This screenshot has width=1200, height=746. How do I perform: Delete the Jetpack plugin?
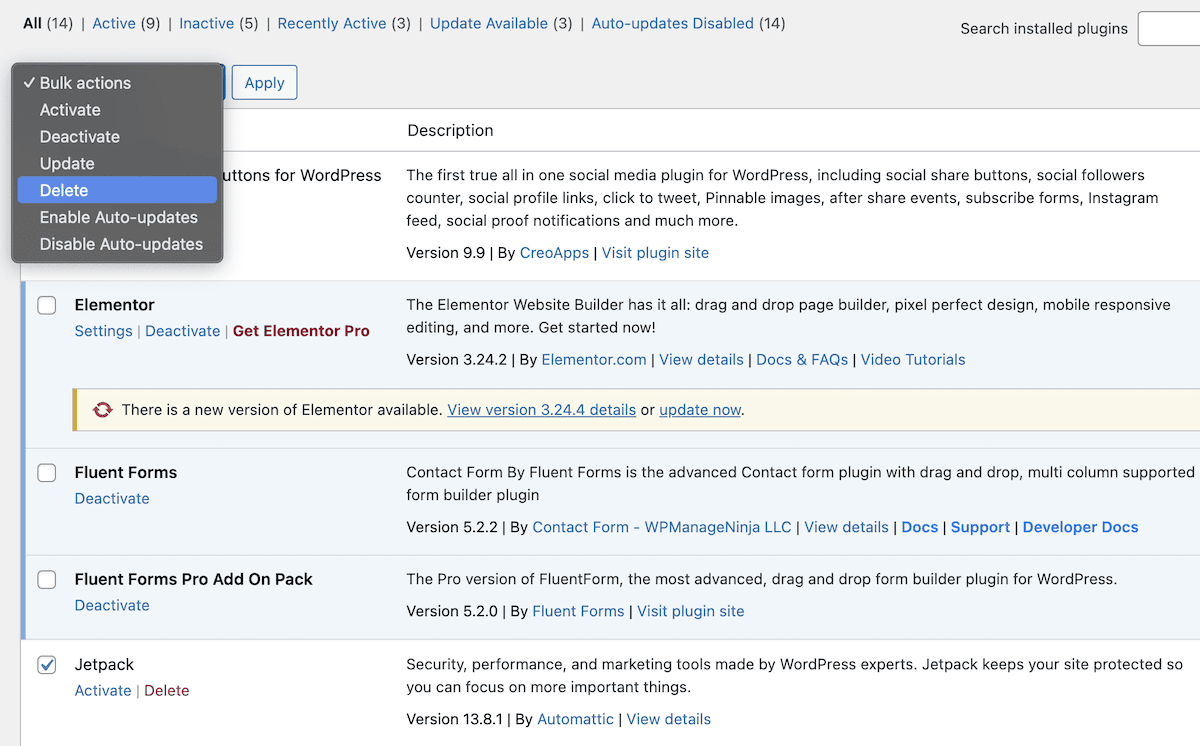pyautogui.click(x=167, y=690)
